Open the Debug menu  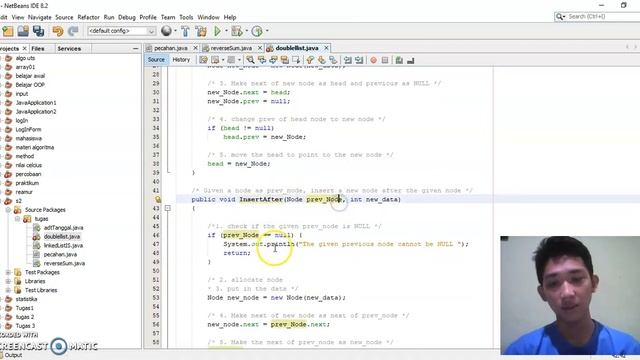pyautogui.click(x=127, y=17)
